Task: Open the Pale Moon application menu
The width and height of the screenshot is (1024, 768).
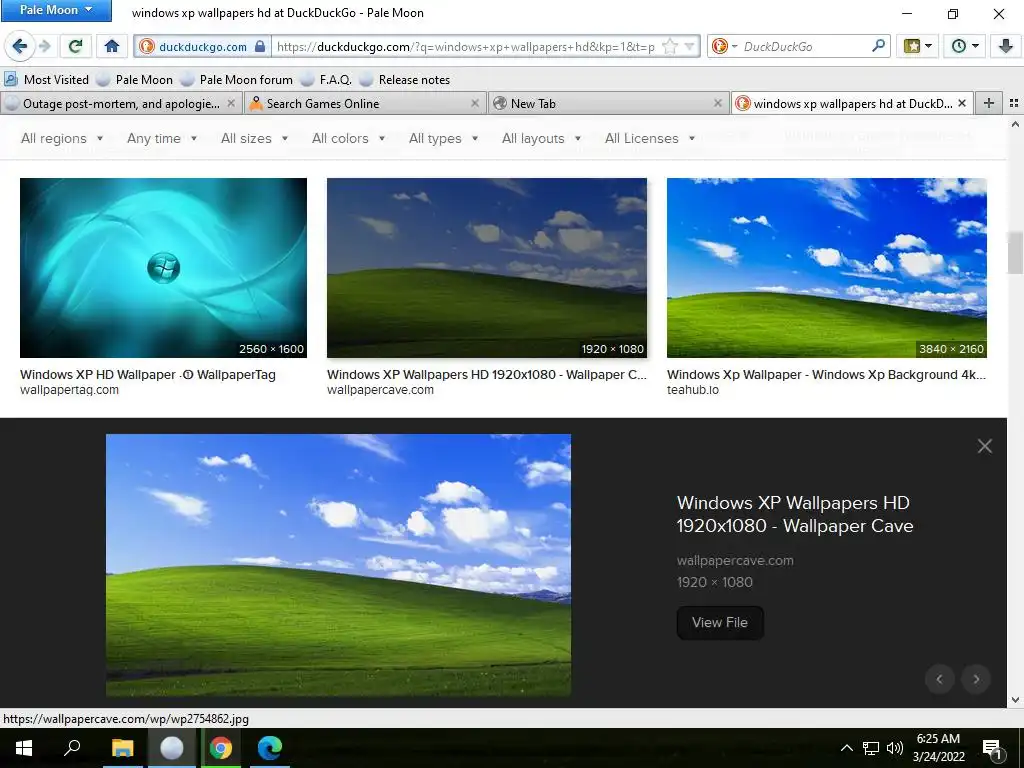Action: click(56, 10)
